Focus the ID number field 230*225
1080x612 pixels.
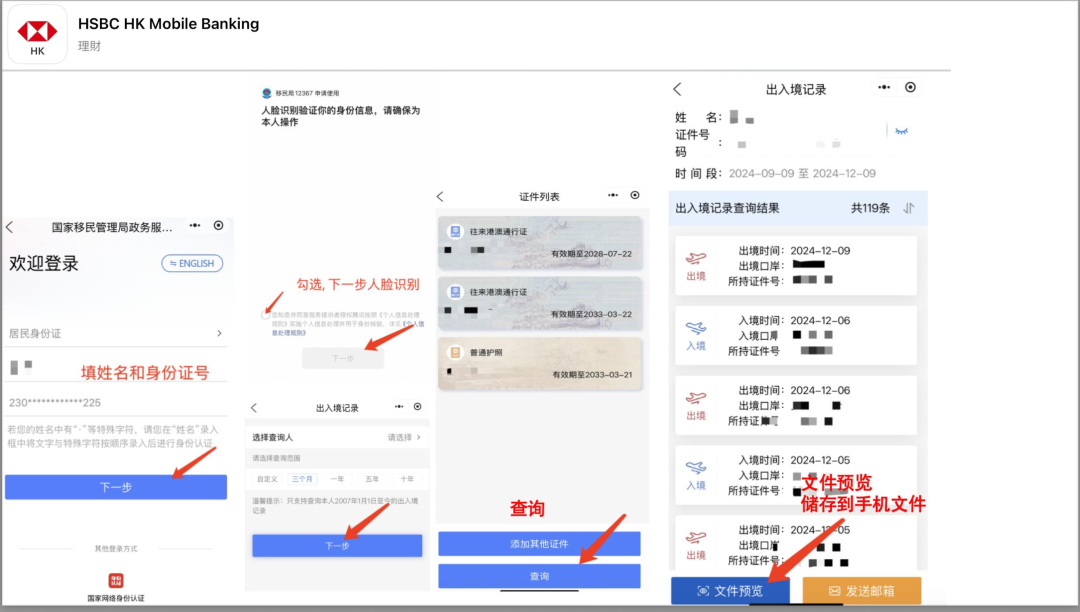[116, 403]
